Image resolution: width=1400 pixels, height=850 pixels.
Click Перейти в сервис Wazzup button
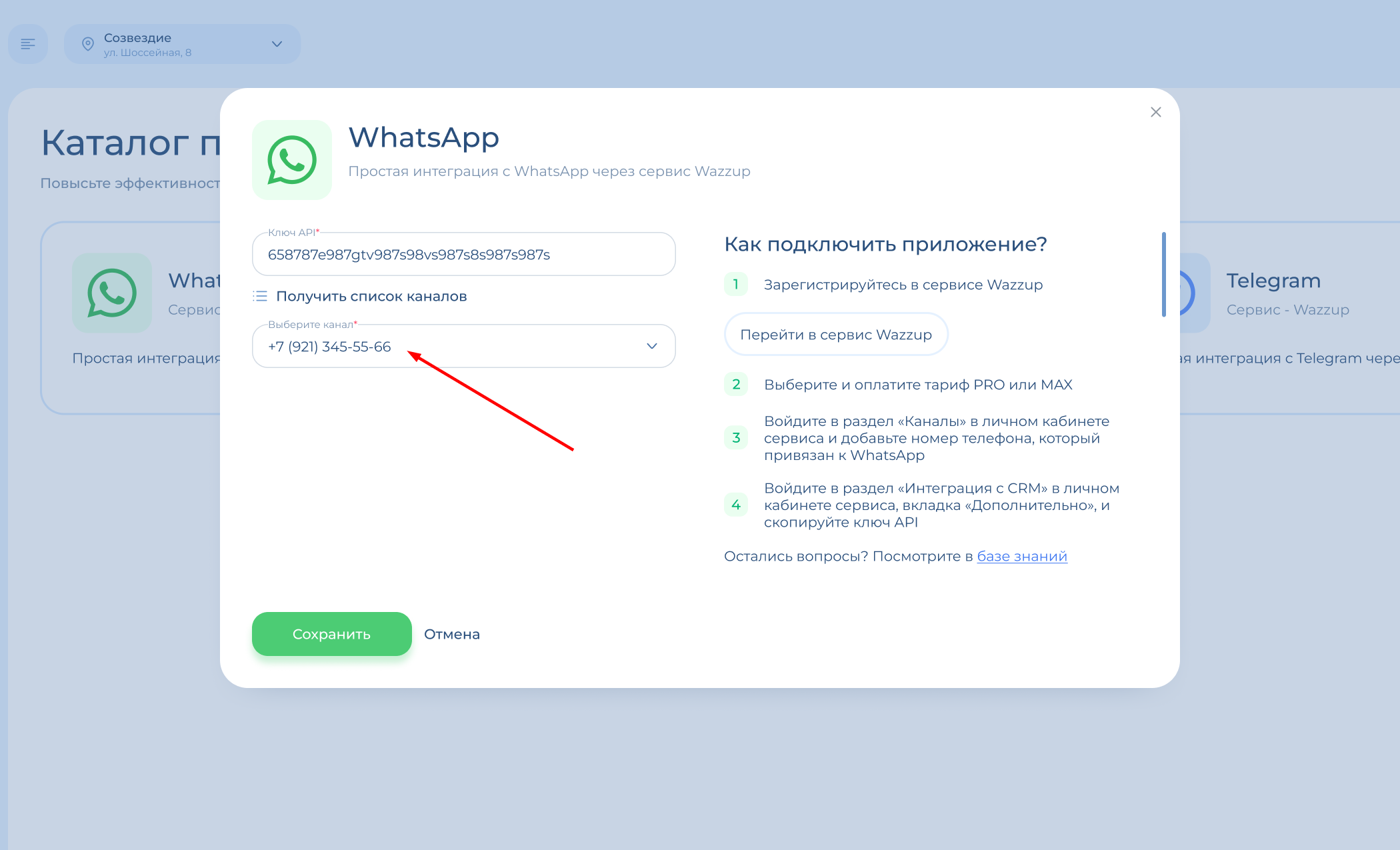coord(836,335)
